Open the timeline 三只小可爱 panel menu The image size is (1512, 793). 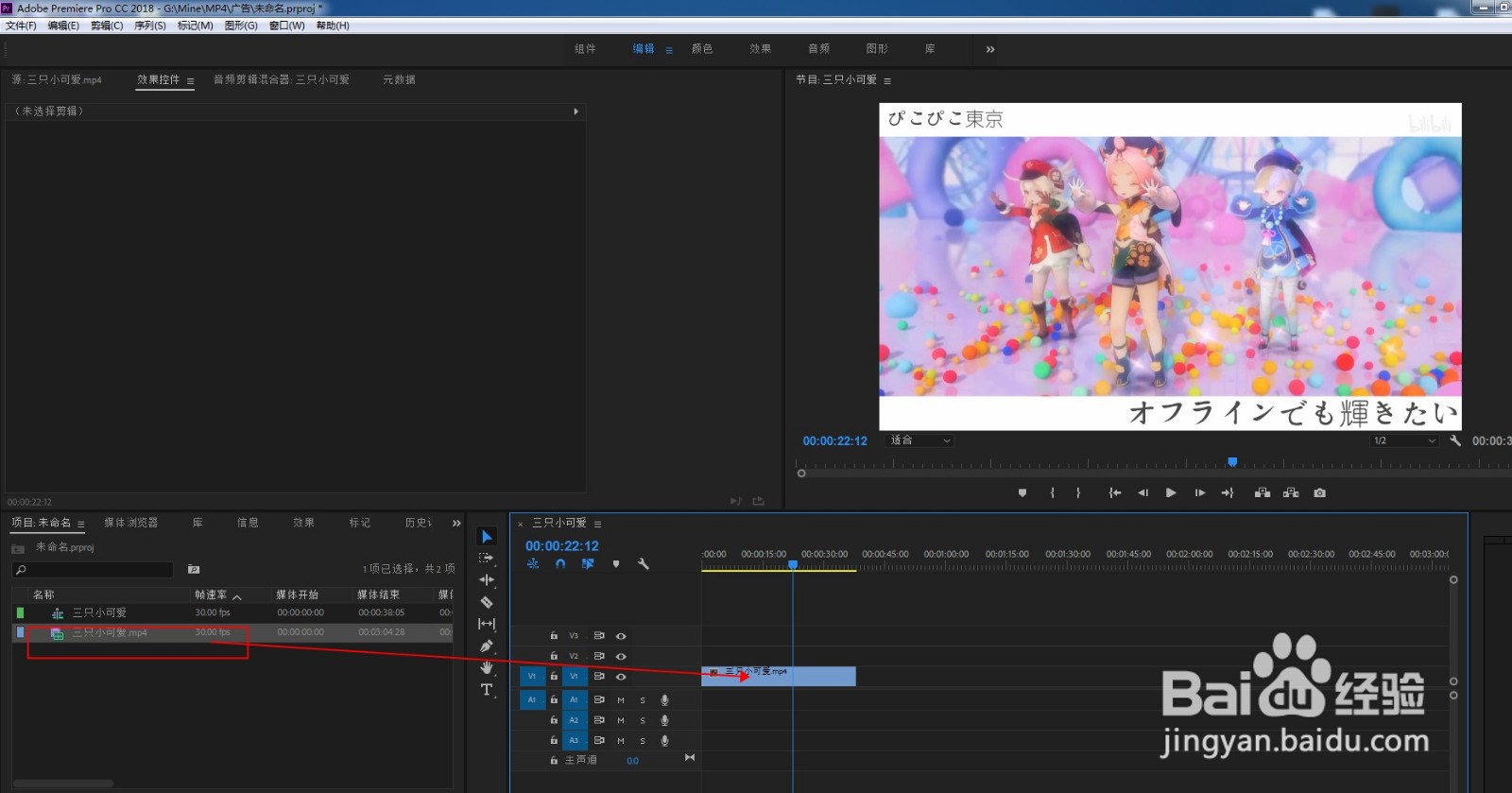pyautogui.click(x=597, y=524)
